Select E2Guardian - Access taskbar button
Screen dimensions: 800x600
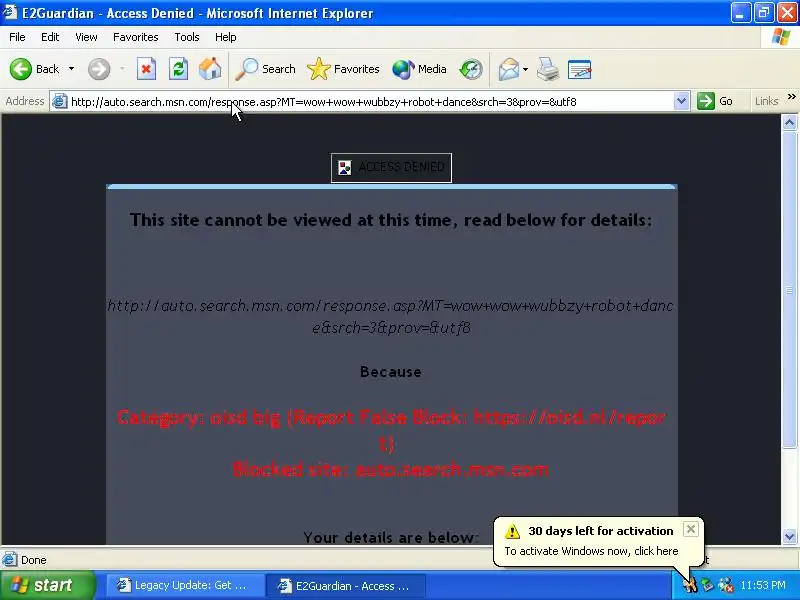click(346, 586)
